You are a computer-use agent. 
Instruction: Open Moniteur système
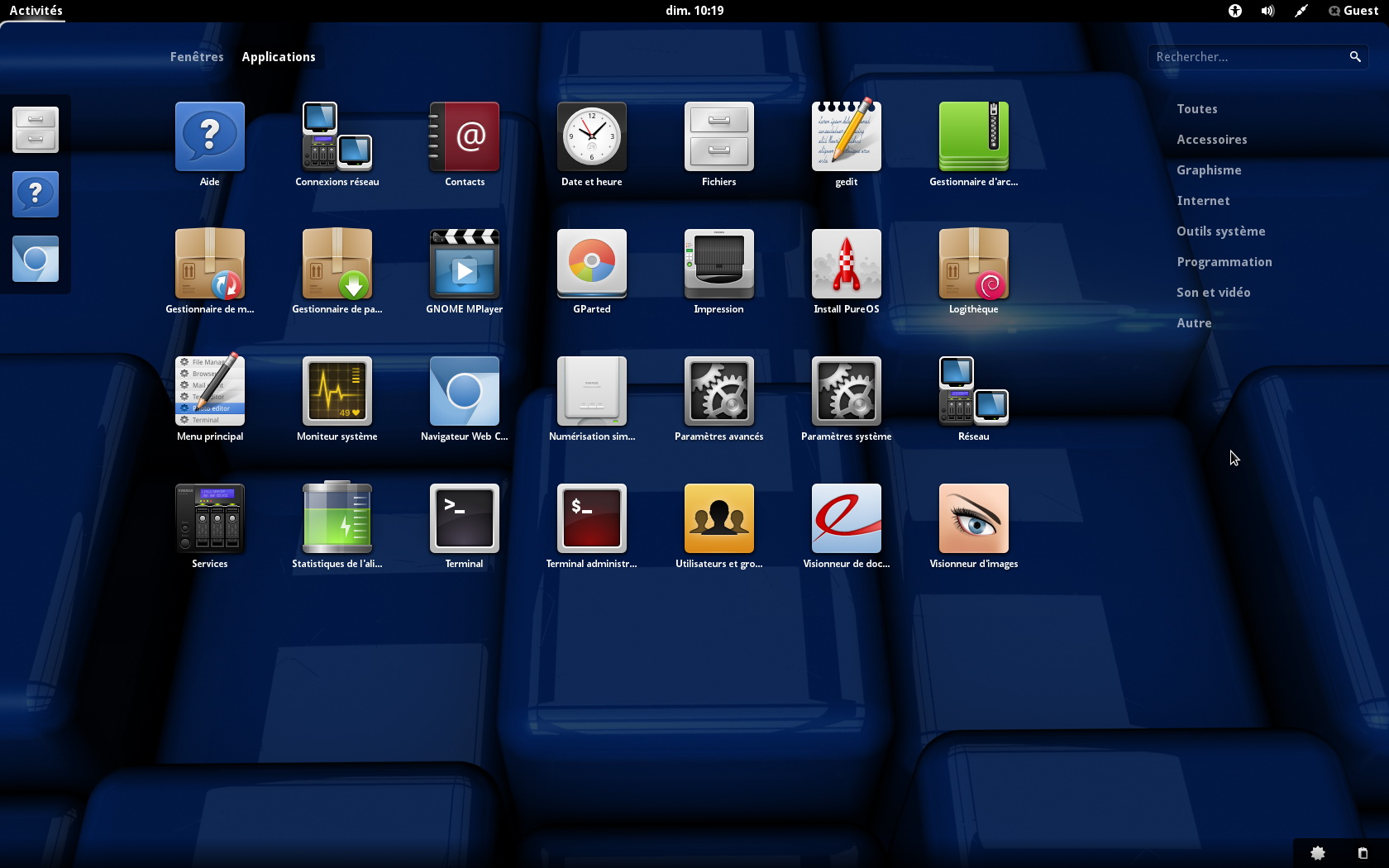337,391
